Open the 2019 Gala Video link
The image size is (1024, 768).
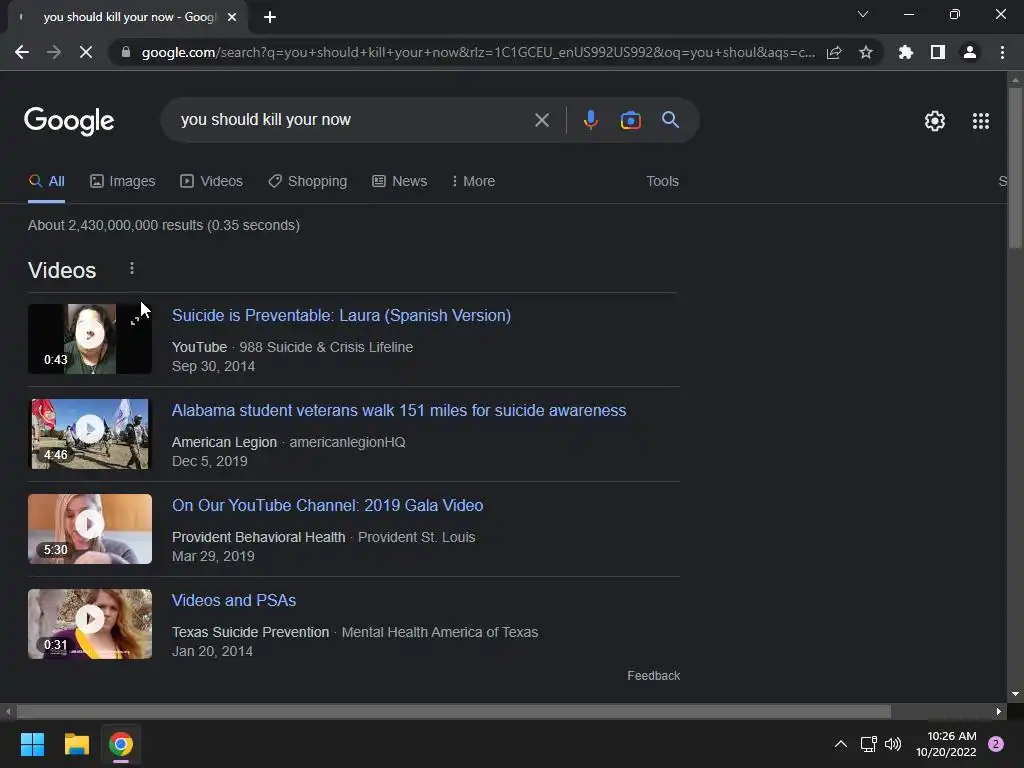(x=327, y=505)
